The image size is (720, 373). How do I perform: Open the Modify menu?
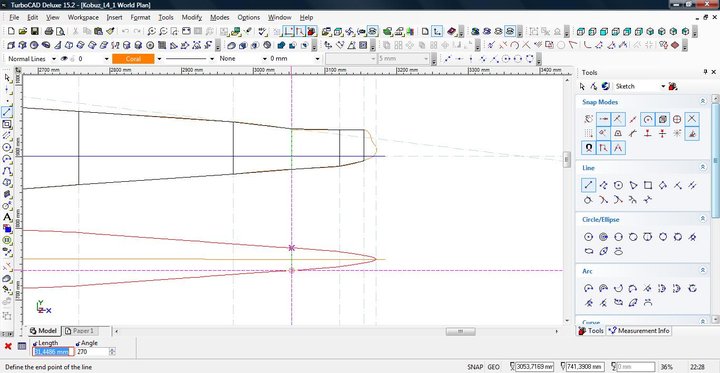[x=192, y=17]
